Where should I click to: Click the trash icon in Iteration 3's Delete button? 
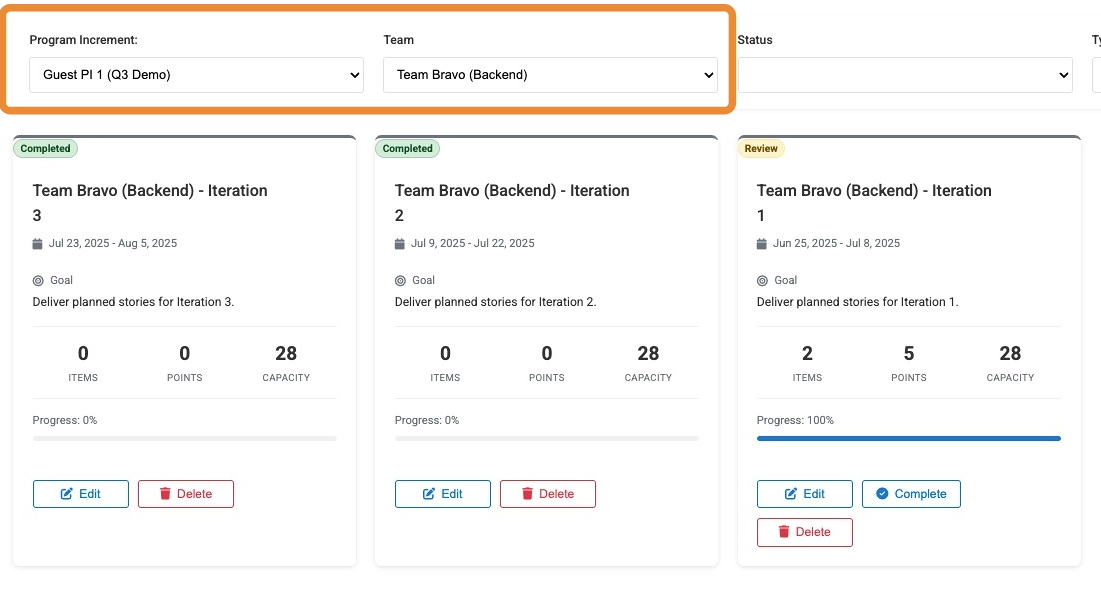pos(167,493)
